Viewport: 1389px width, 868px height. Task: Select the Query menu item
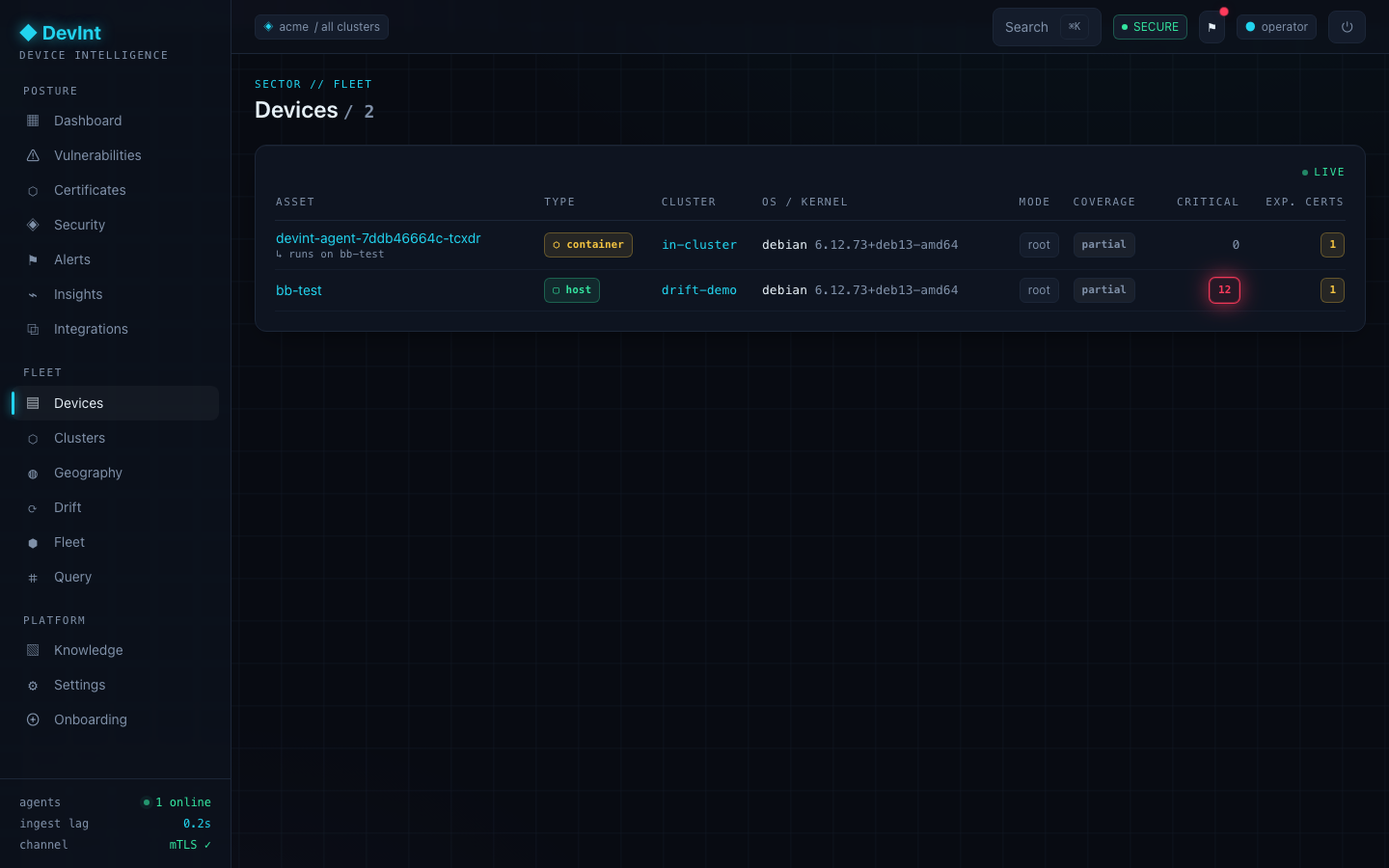click(116, 577)
